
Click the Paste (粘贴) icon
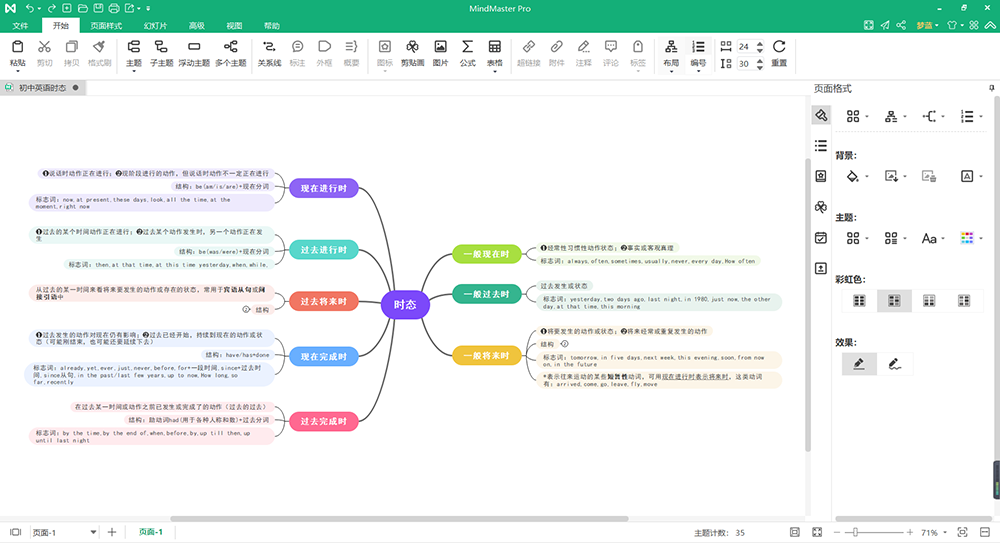click(x=18, y=47)
